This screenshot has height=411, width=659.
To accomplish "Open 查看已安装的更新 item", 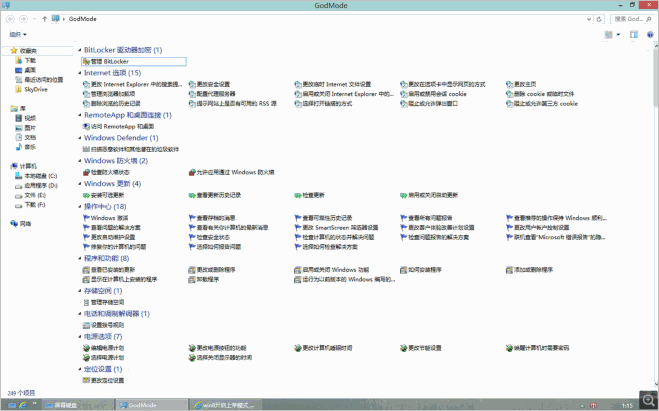I will [x=109, y=269].
